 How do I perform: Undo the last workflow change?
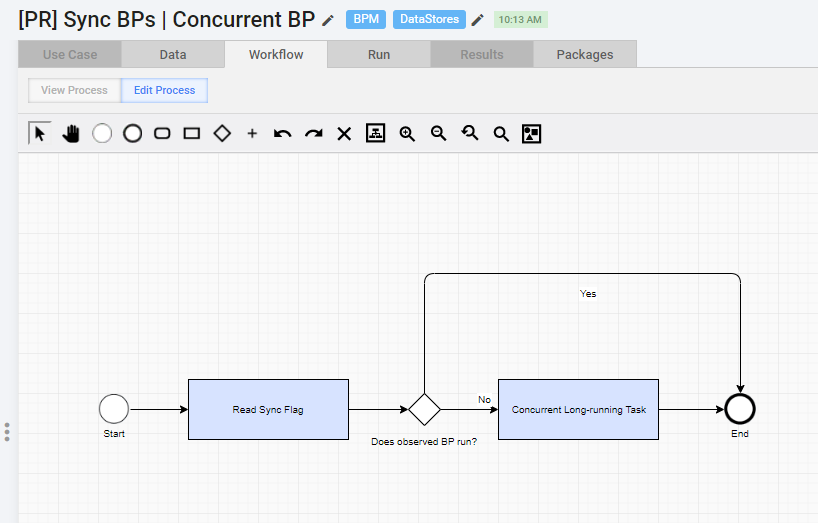click(282, 133)
